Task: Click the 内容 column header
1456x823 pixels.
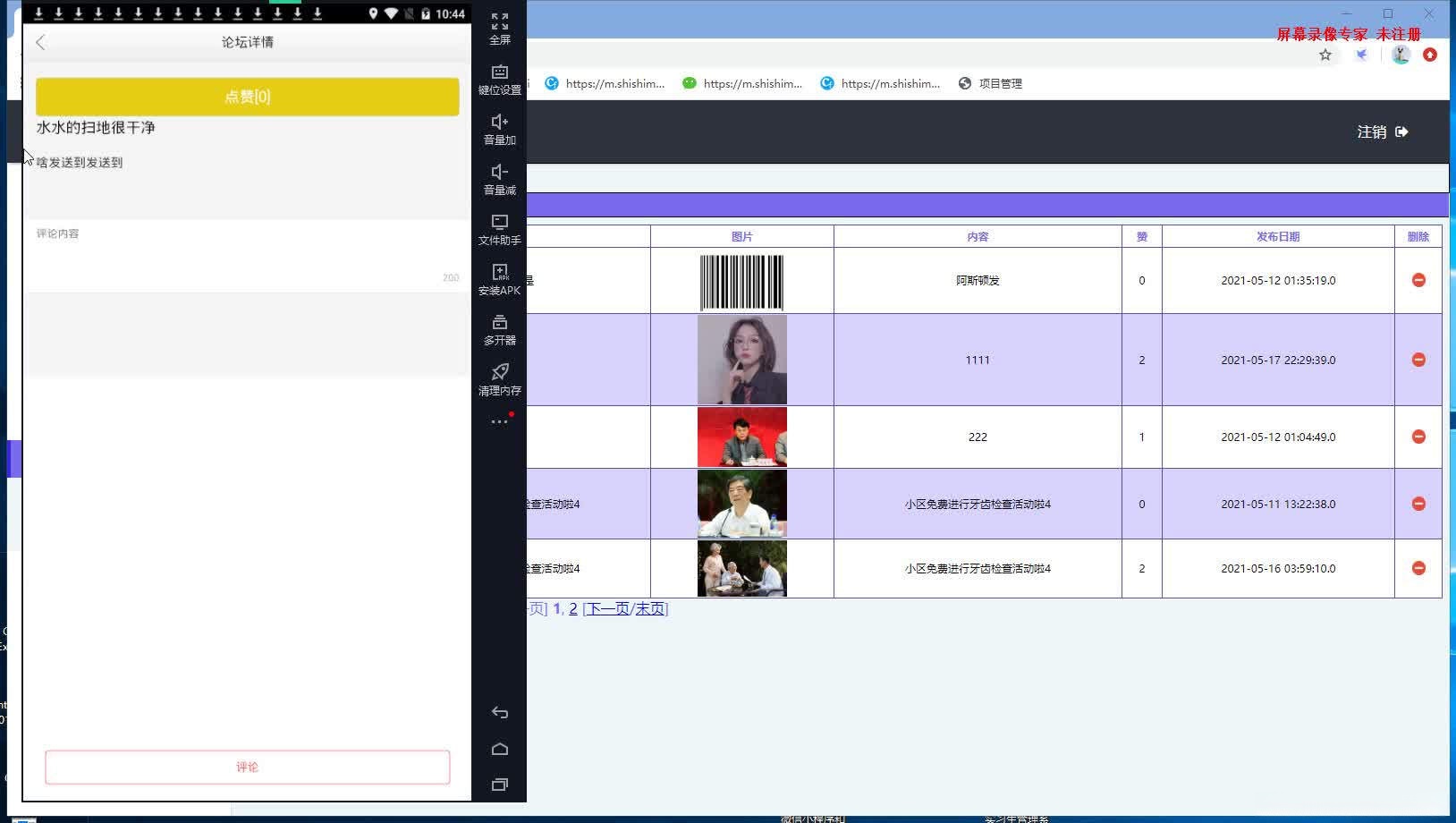Action: tap(978, 236)
